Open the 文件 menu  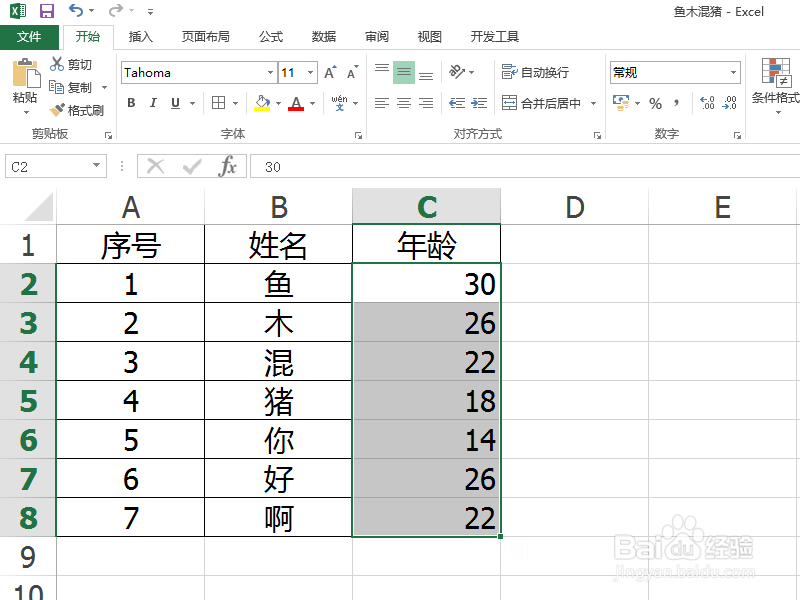pyautogui.click(x=30, y=36)
